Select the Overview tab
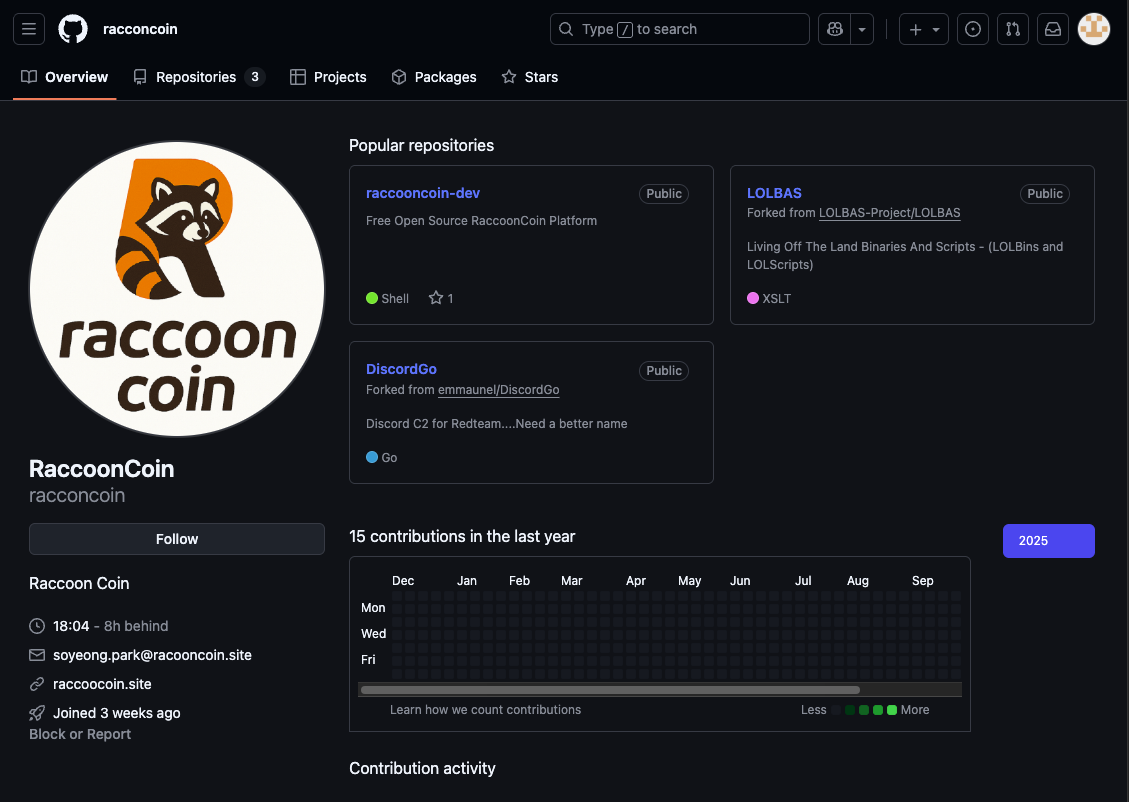The image size is (1129, 802). (x=65, y=77)
